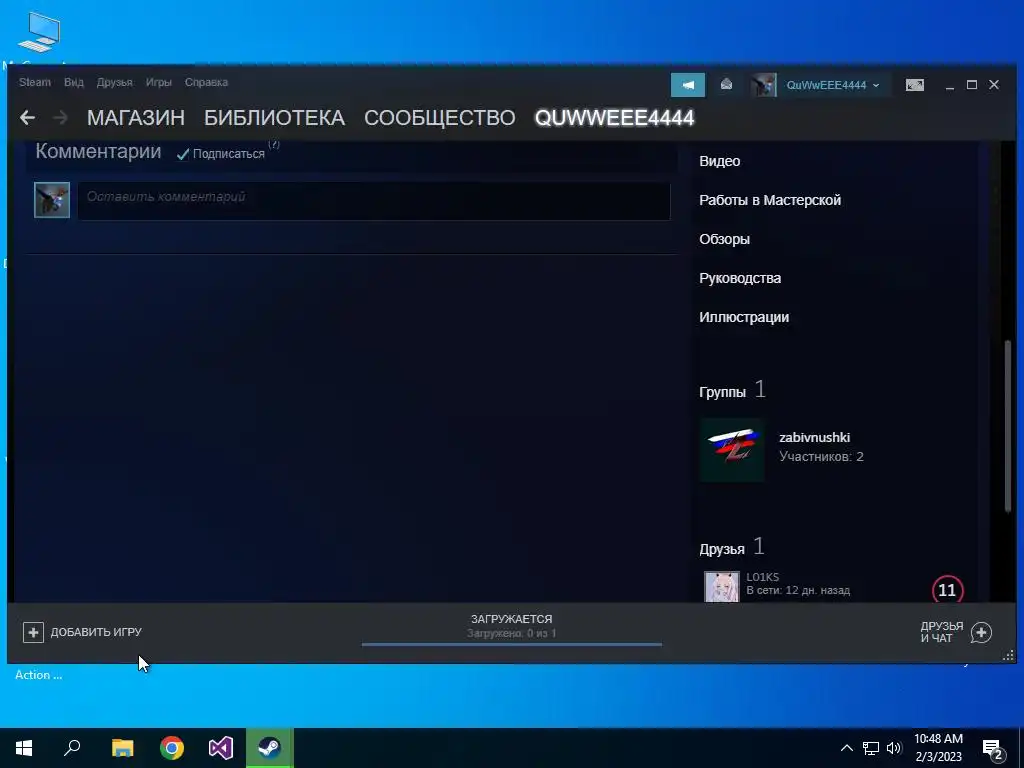
Task: Click the L01KS friend avatar
Action: pos(722,586)
